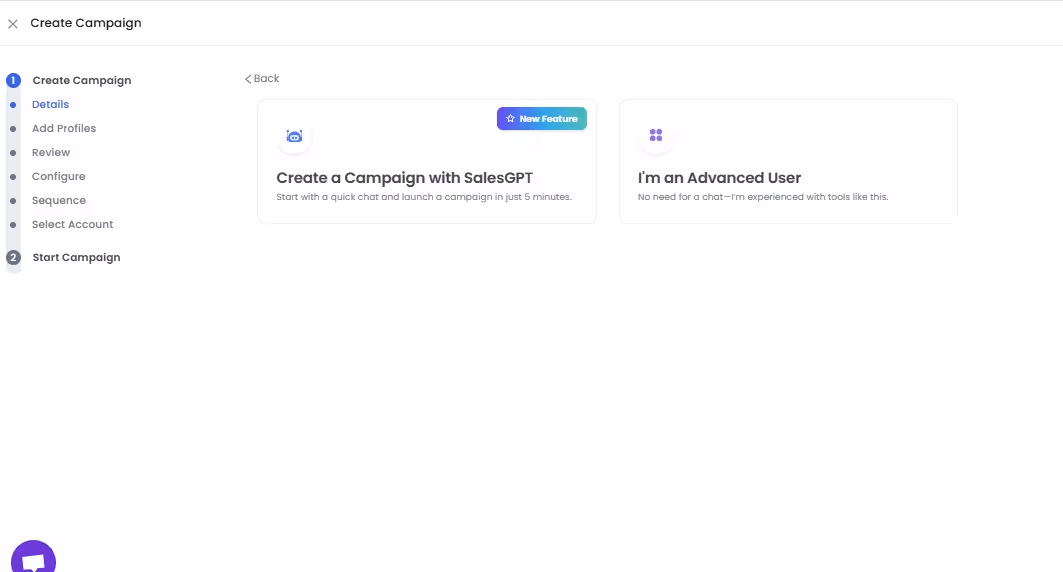
Task: Close the Create Campaign dialog with X
Action: coord(13,24)
